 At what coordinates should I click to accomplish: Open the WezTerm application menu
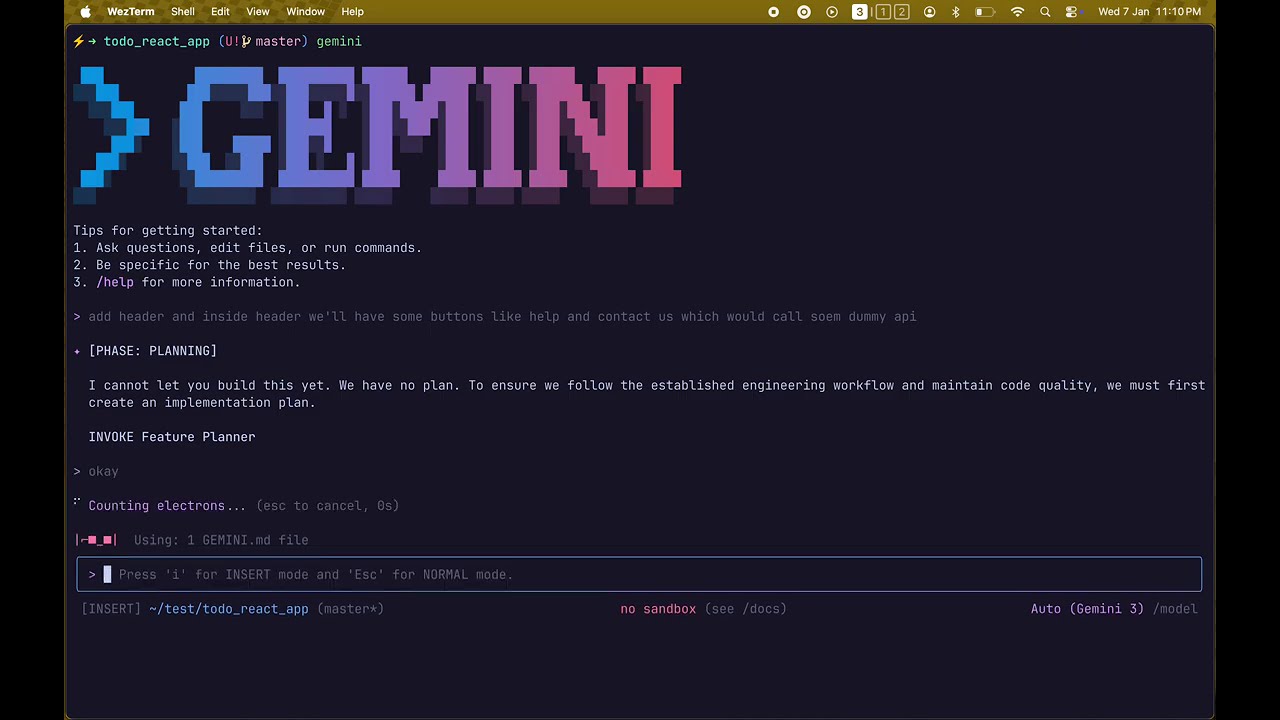(131, 12)
